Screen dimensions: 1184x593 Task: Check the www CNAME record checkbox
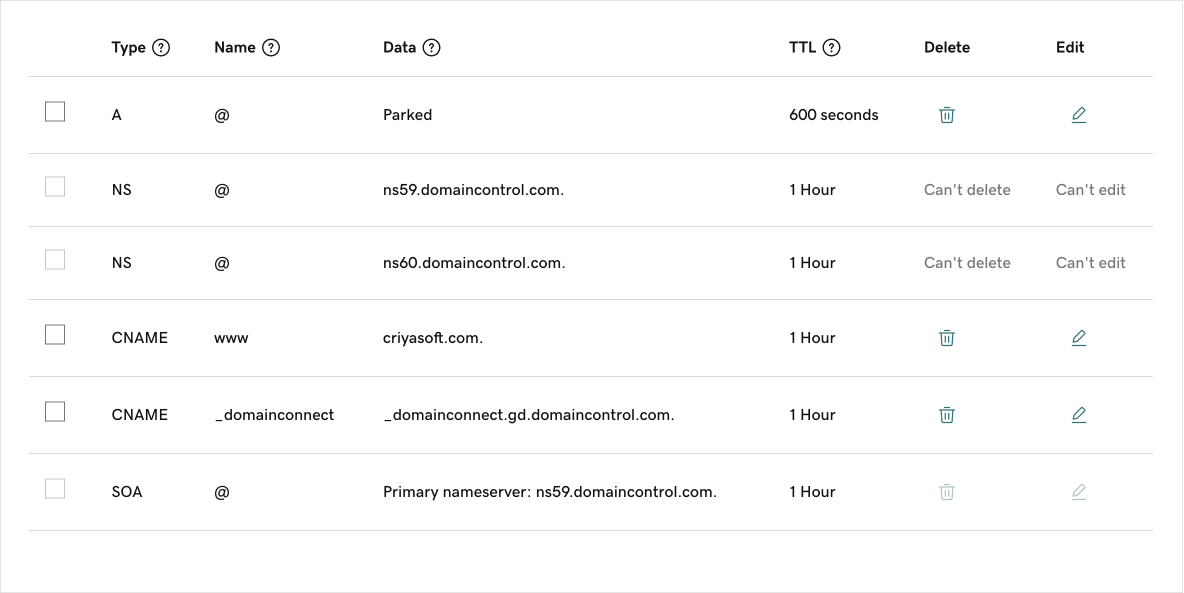click(55, 335)
